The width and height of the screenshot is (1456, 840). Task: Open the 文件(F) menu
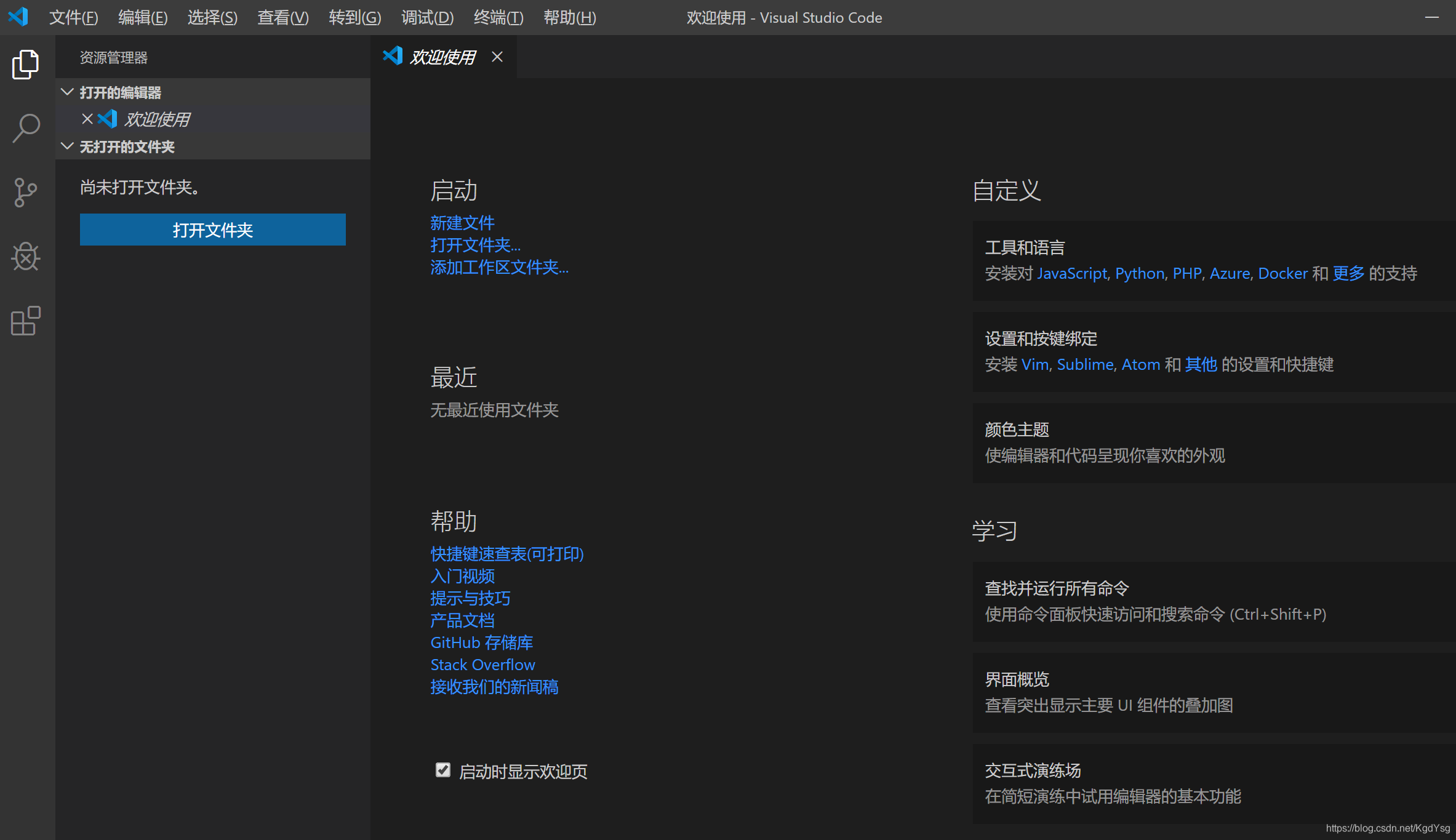(x=73, y=17)
